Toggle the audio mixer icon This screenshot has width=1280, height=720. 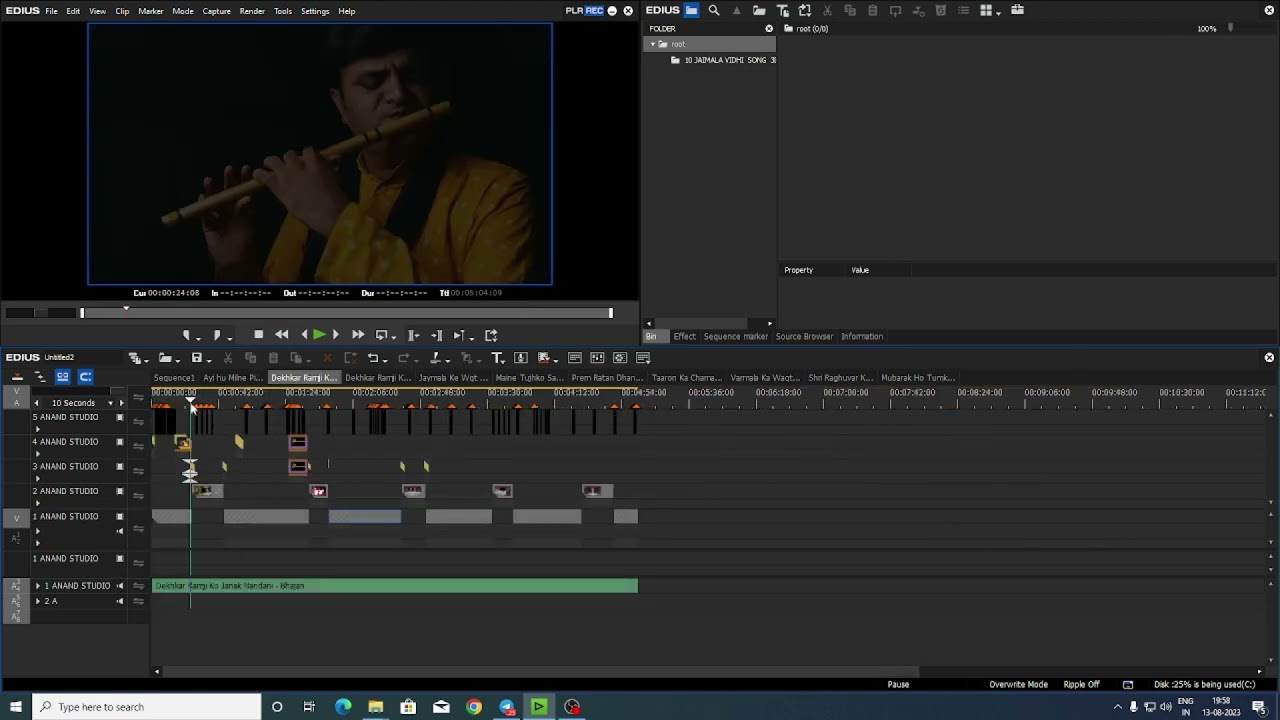point(597,358)
